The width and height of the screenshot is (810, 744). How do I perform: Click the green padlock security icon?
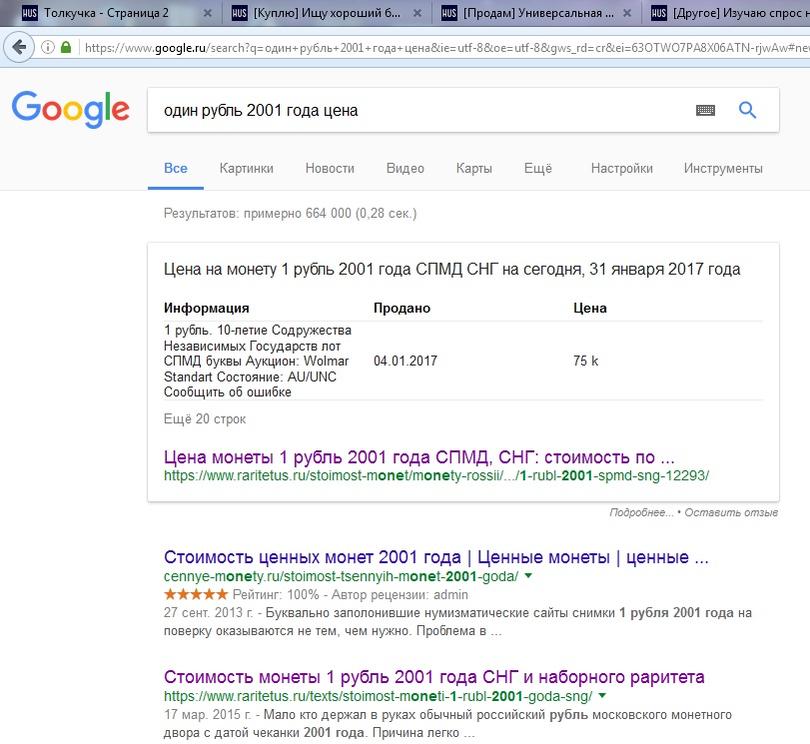coord(66,48)
